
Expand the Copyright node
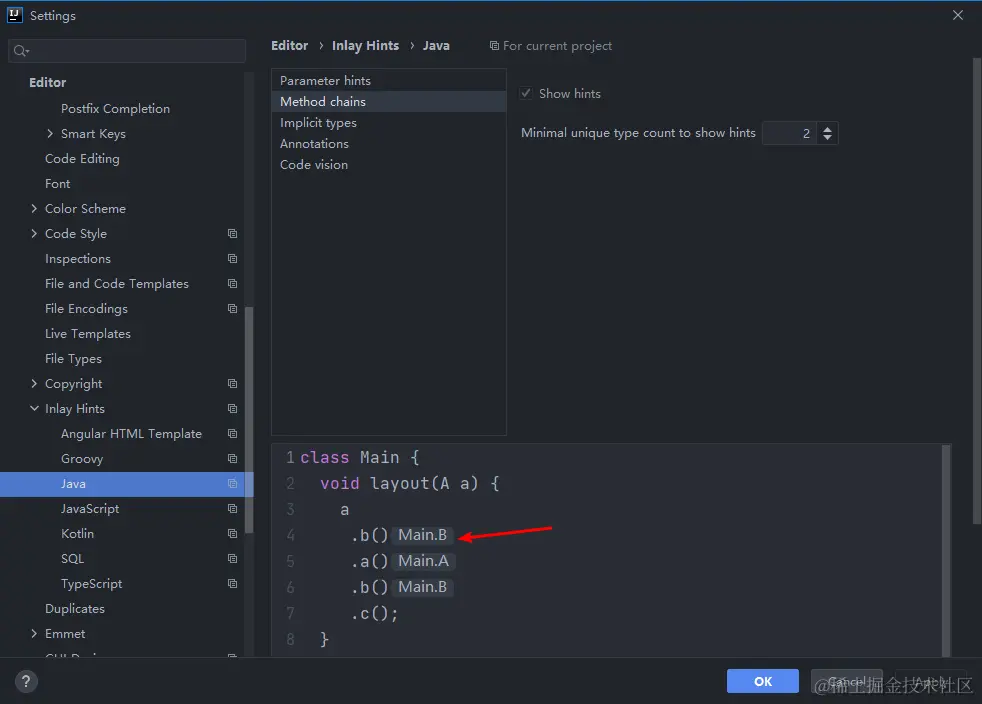point(34,383)
